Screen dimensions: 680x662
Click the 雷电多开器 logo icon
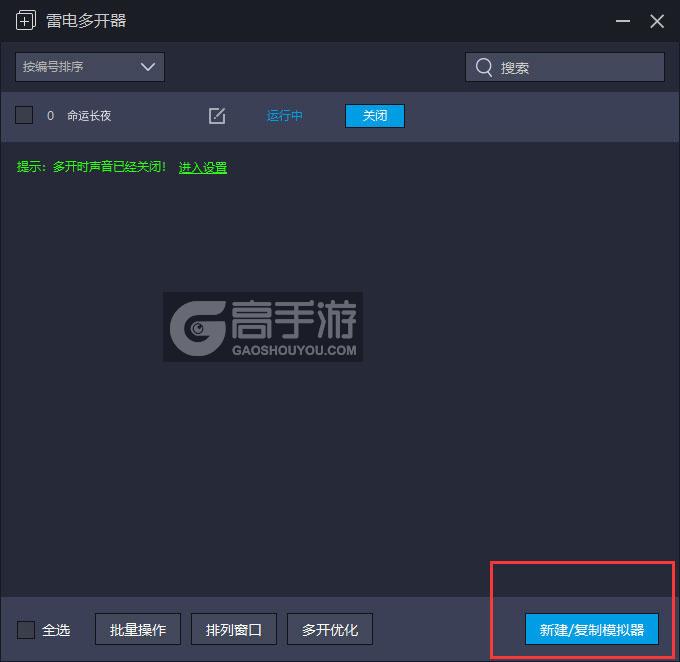pyautogui.click(x=26, y=20)
